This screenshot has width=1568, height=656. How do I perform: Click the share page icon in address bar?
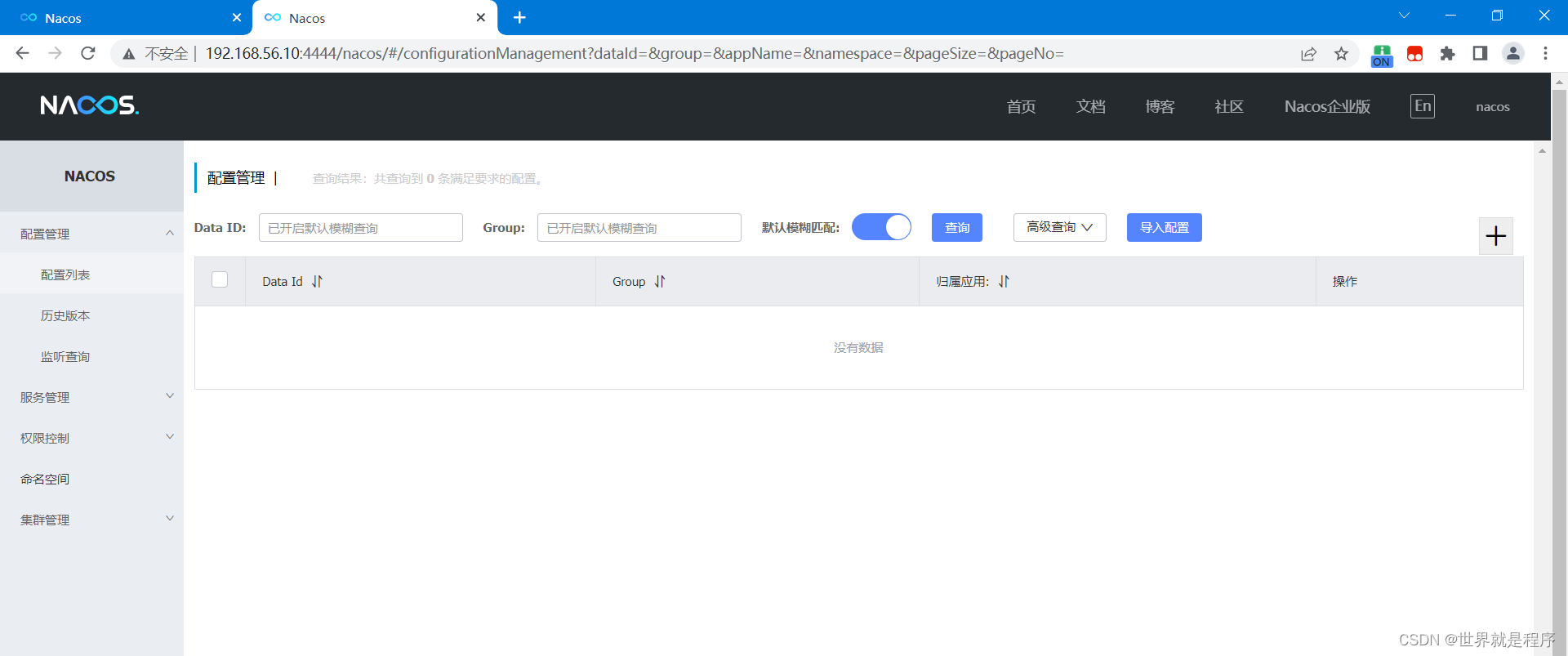click(1308, 53)
